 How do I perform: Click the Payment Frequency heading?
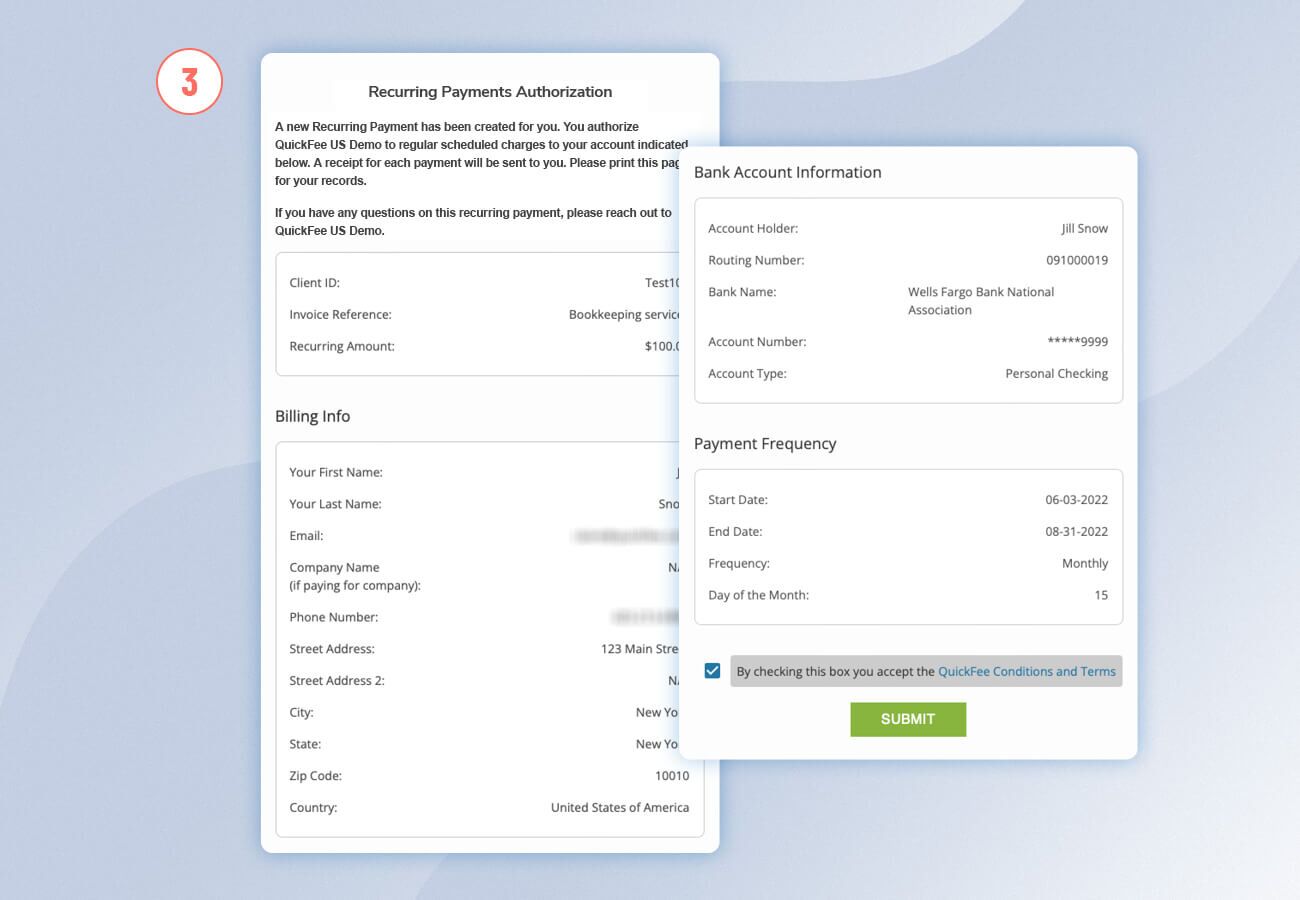coord(765,444)
